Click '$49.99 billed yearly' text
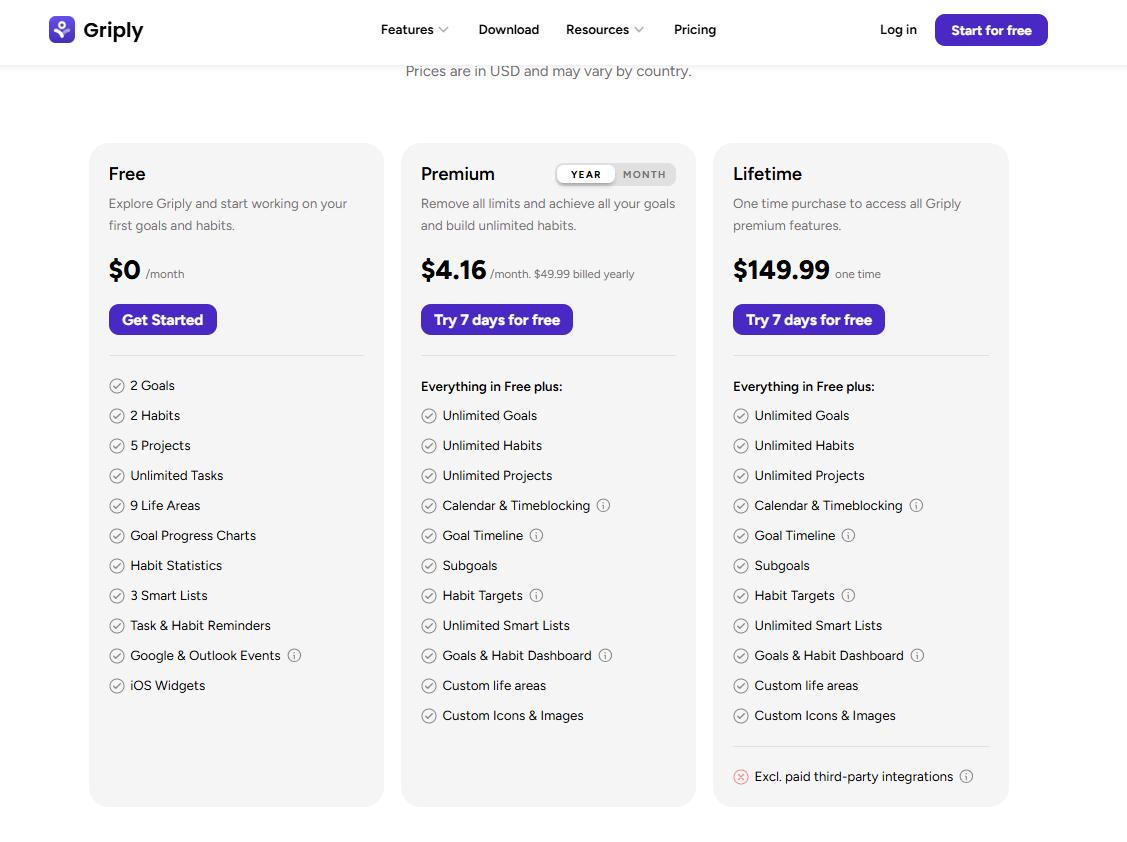Image resolution: width=1127 pixels, height=842 pixels. (584, 274)
